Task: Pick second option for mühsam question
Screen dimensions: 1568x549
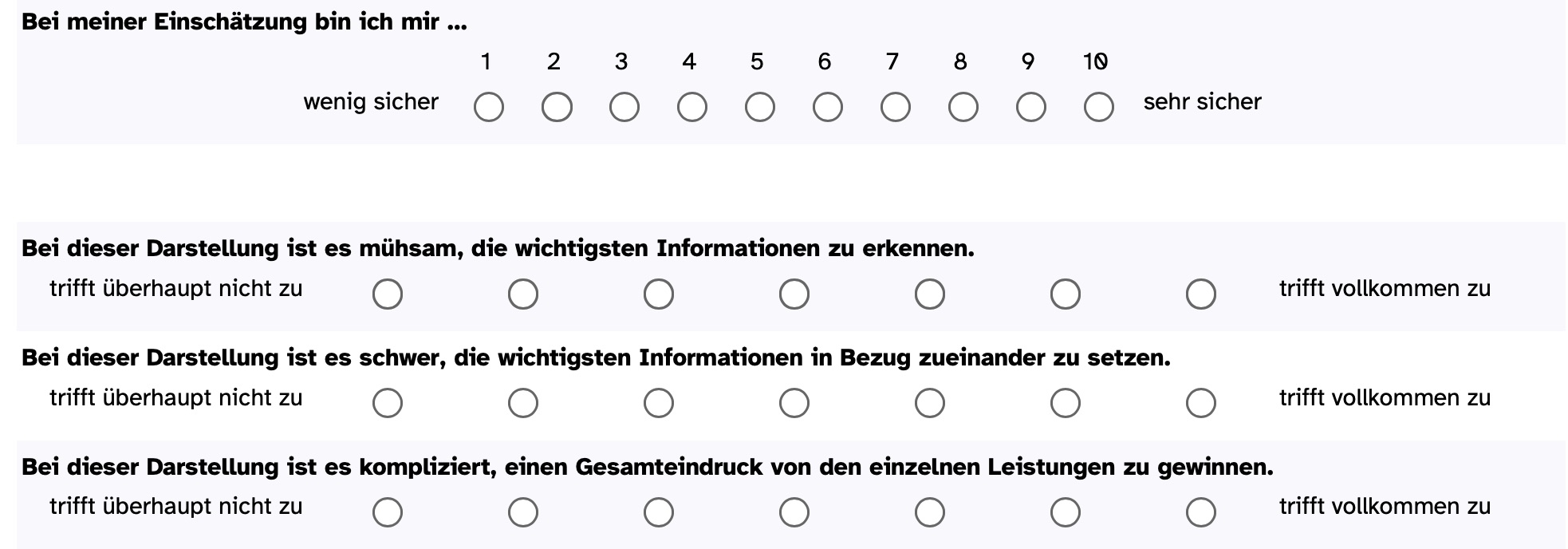Action: (522, 294)
